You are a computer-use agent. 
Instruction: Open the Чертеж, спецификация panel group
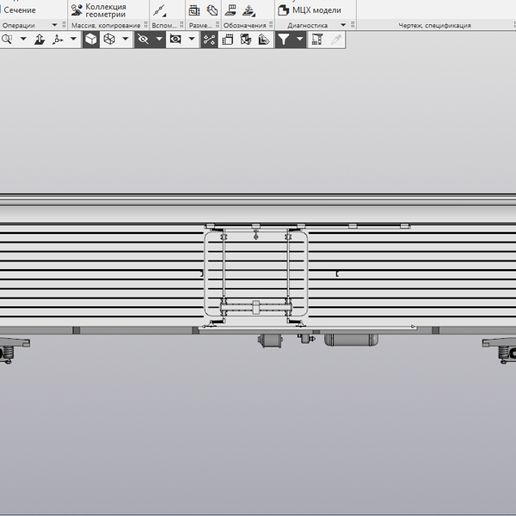(x=434, y=25)
